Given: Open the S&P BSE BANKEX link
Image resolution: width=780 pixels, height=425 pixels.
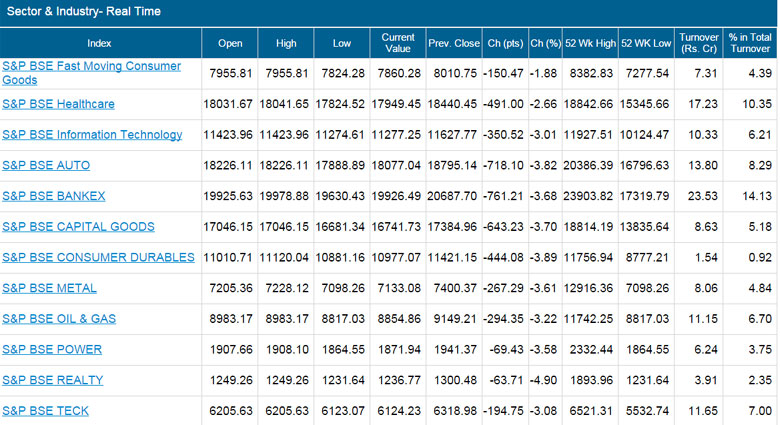Looking at the screenshot, I should click(x=54, y=196).
